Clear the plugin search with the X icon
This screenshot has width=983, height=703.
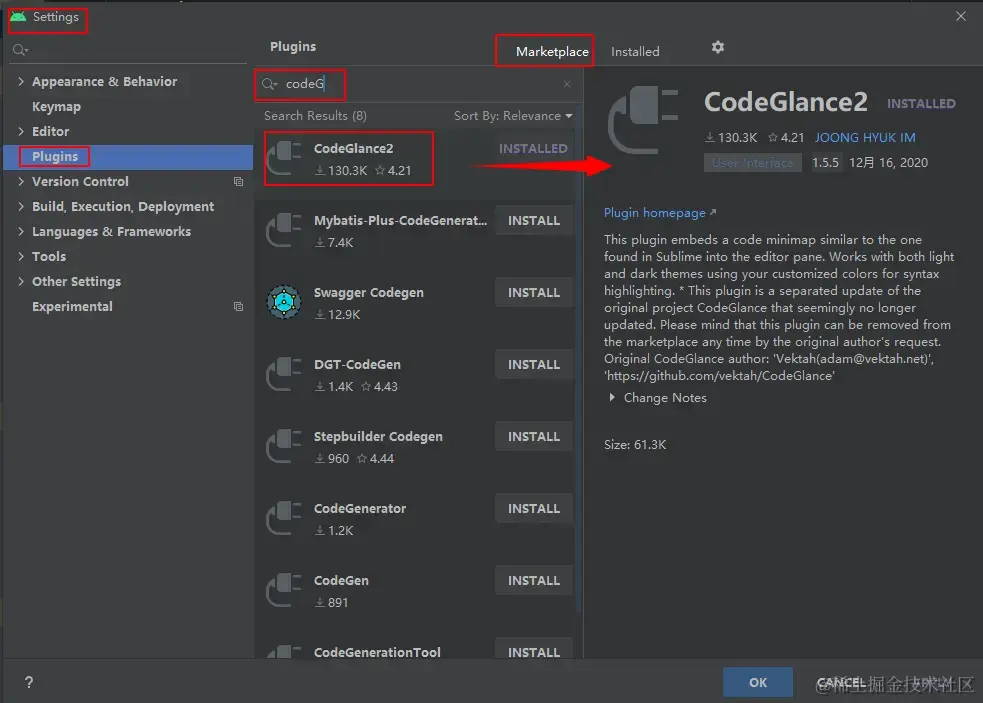[567, 84]
